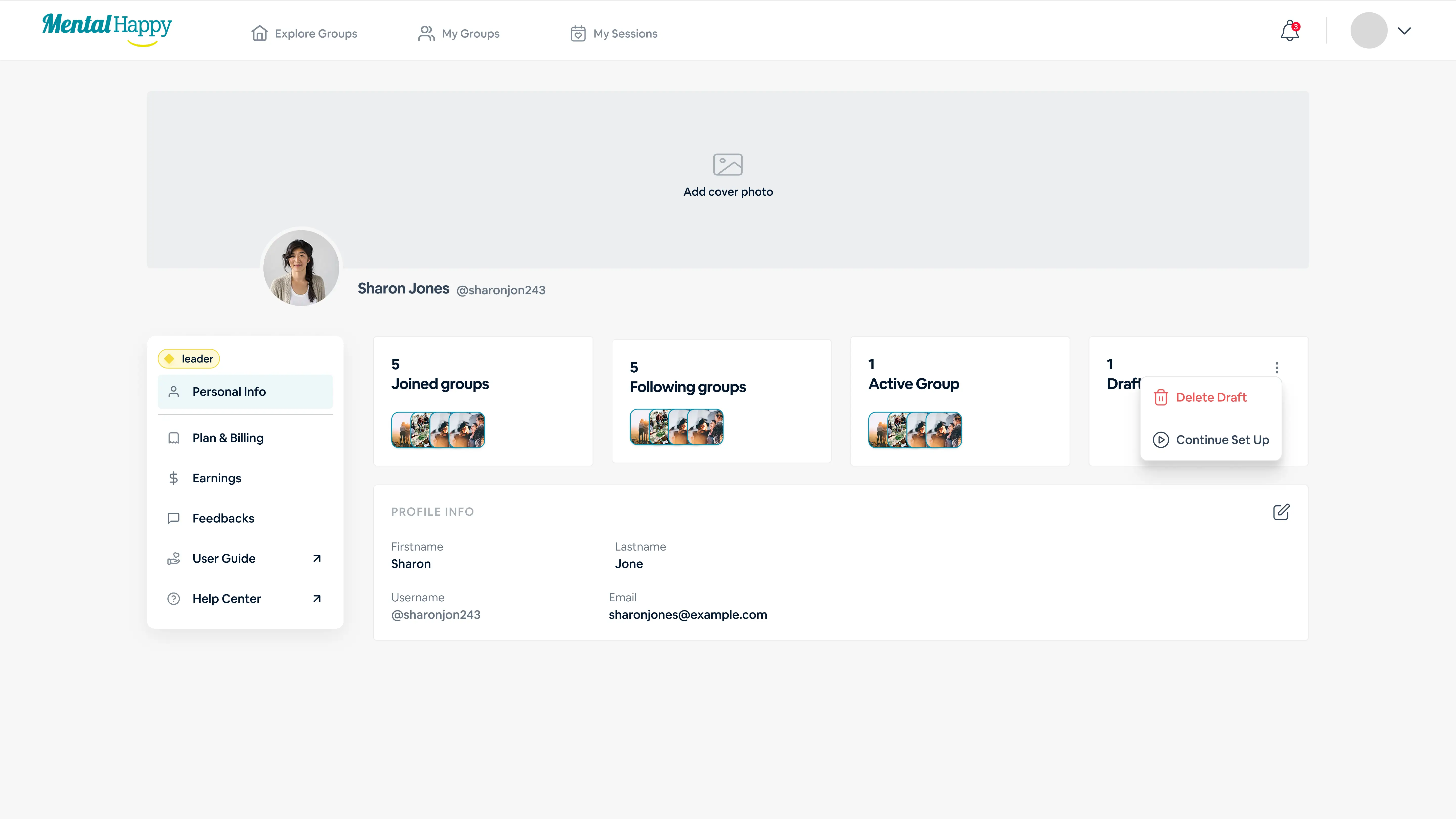1456x819 pixels.
Task: Open the User Guide link
Action: (245, 558)
